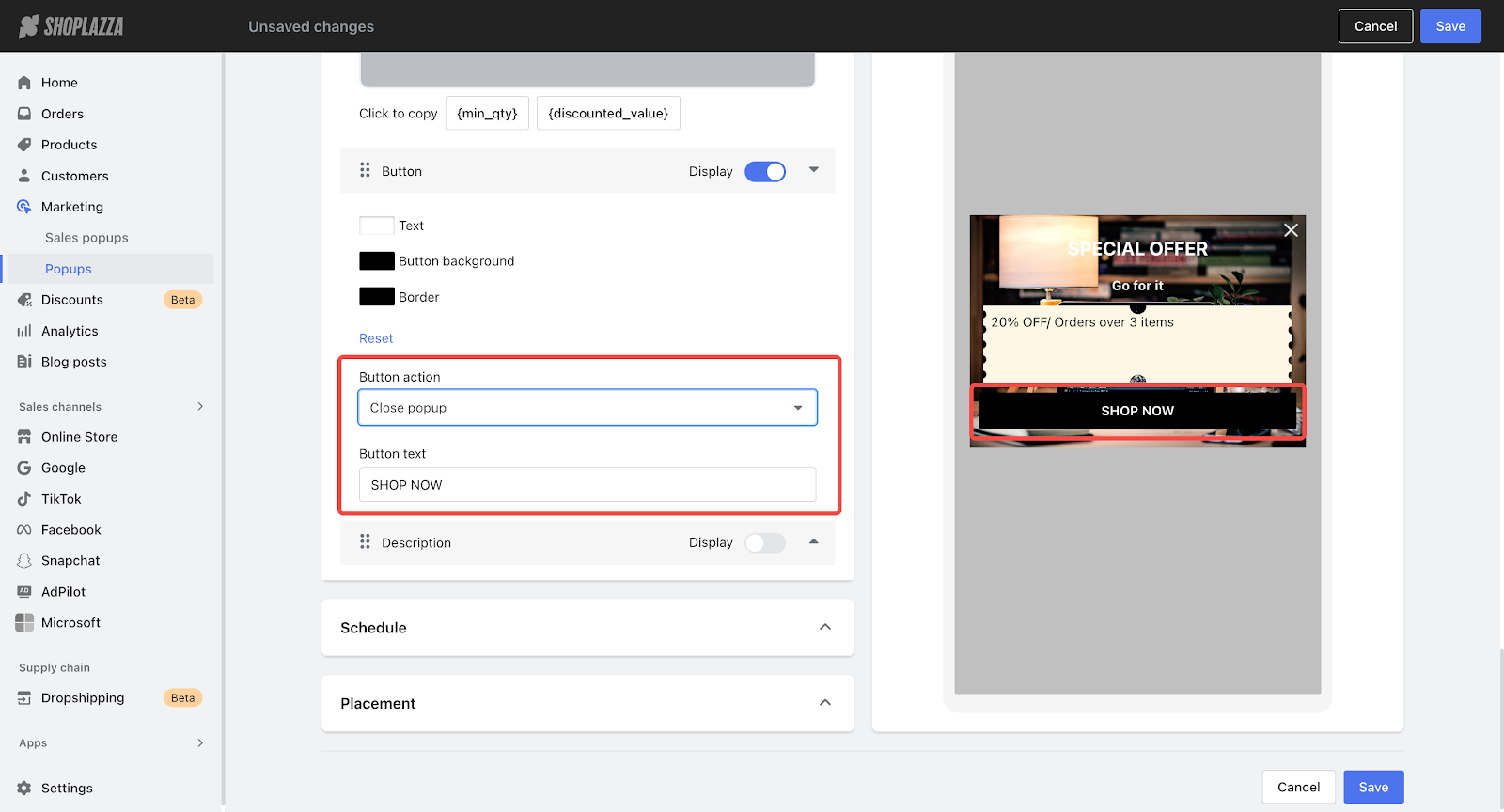Image resolution: width=1504 pixels, height=812 pixels.
Task: Click the Settings gear icon
Action: (x=24, y=789)
